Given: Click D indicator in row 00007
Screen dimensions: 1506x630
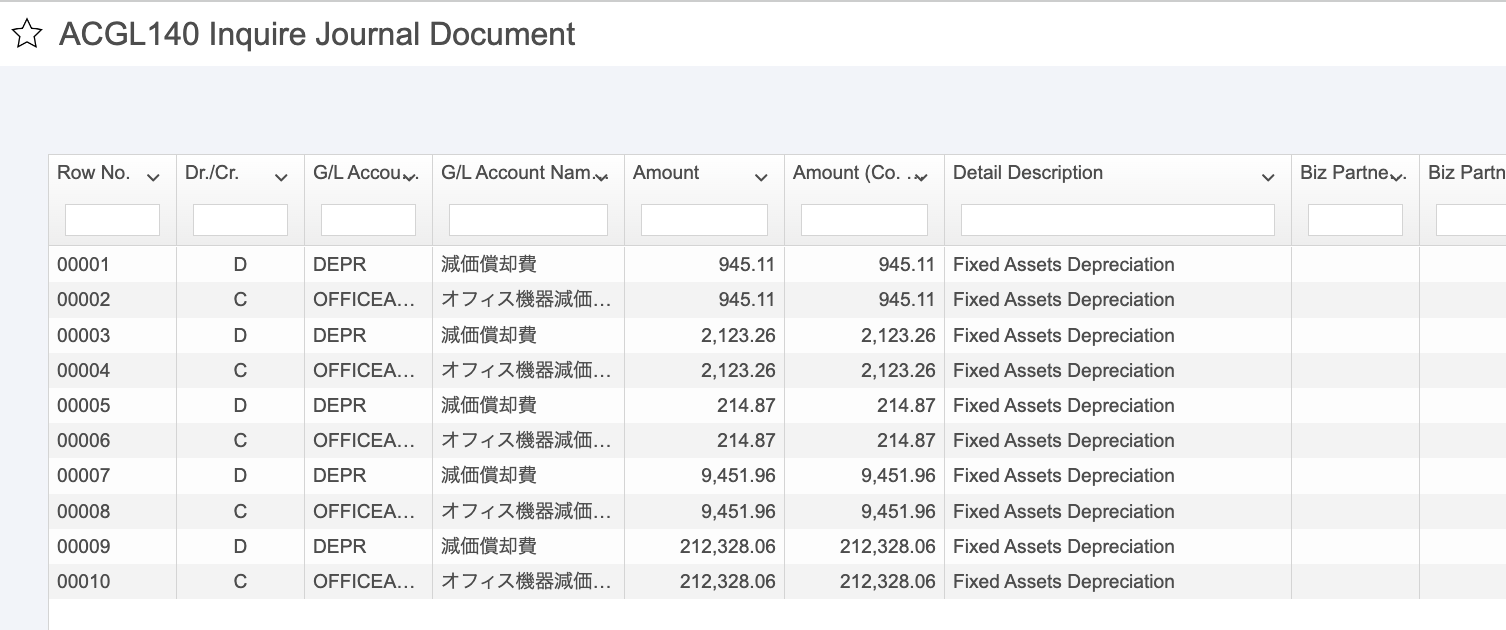Looking at the screenshot, I should 240,475.
